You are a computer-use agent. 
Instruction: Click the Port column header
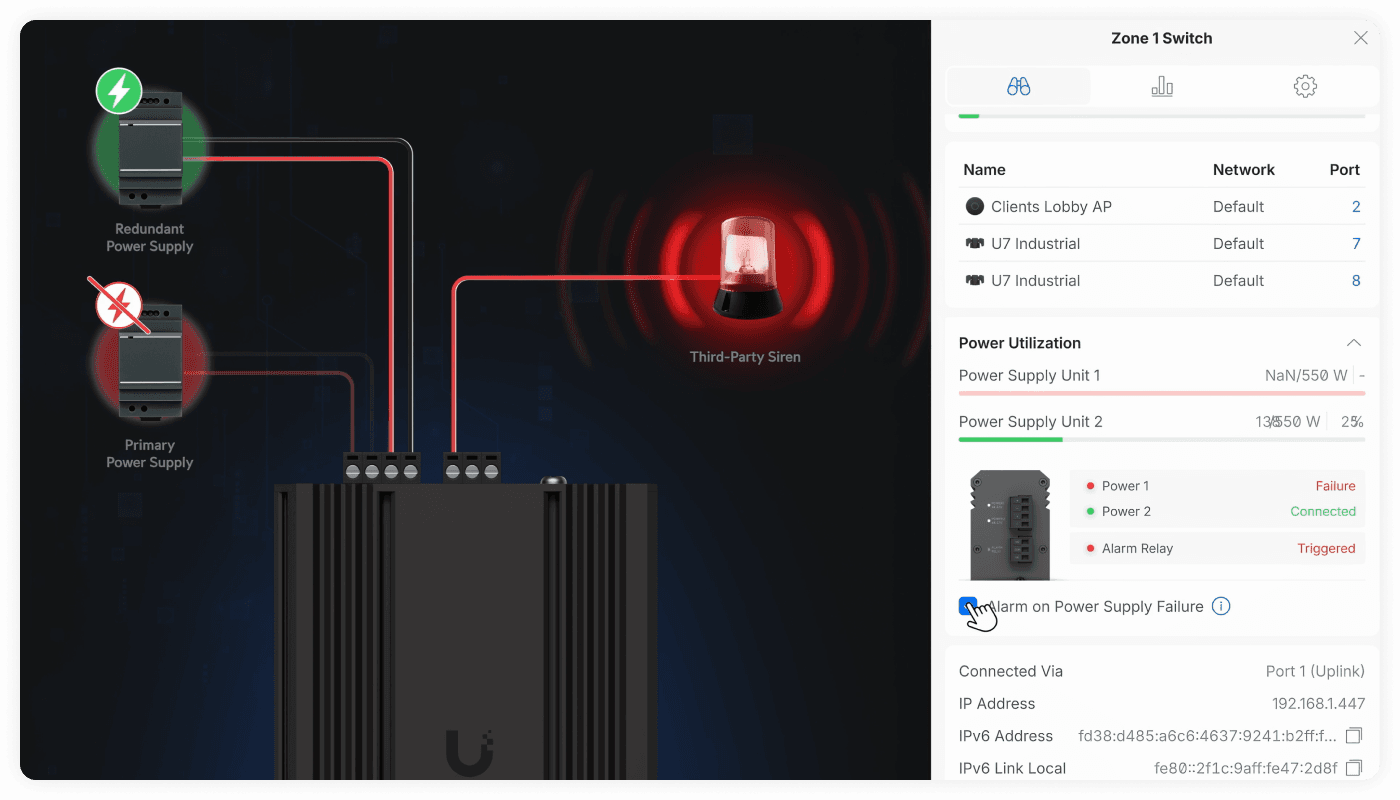1345,170
